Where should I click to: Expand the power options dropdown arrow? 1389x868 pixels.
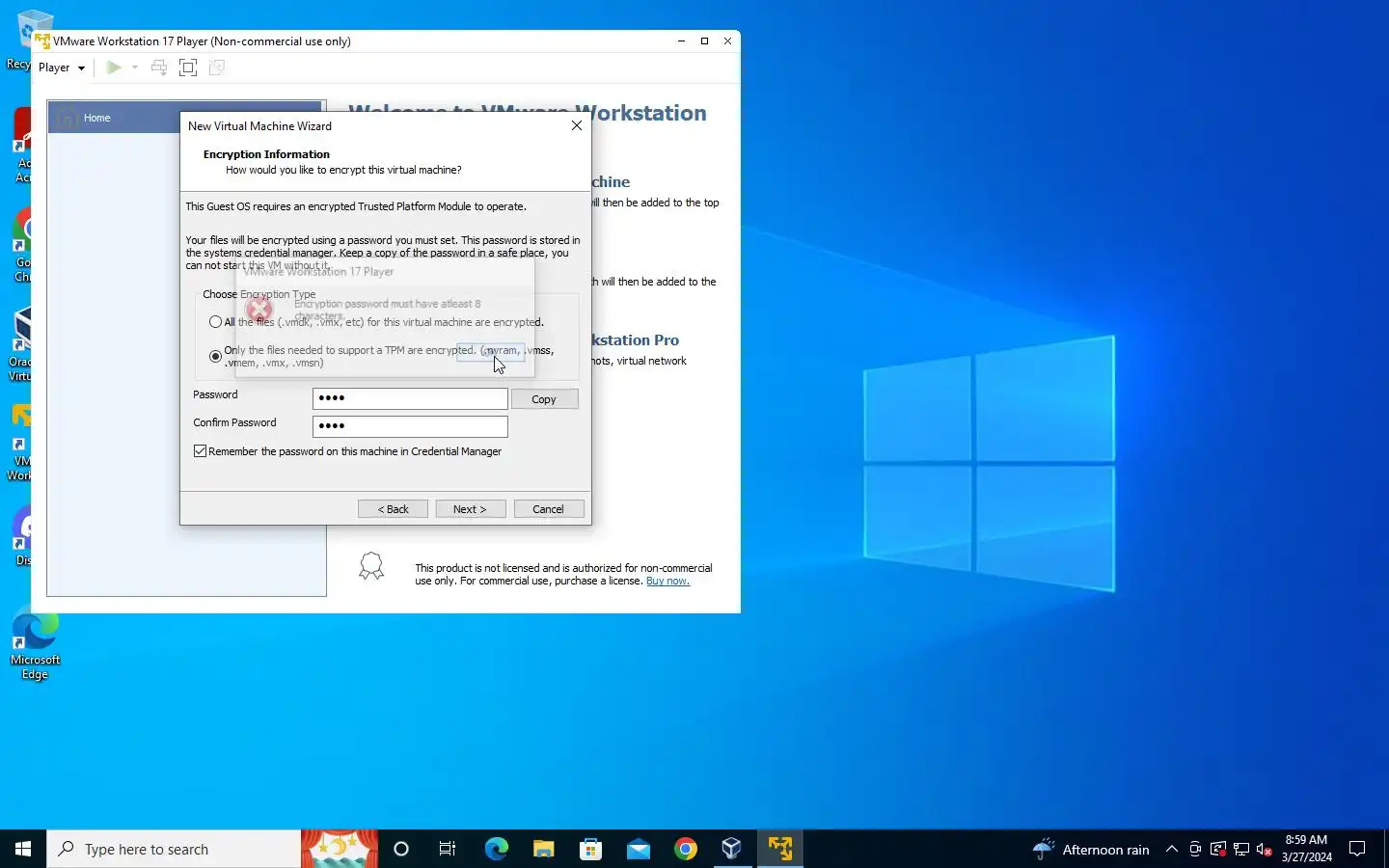[135, 68]
